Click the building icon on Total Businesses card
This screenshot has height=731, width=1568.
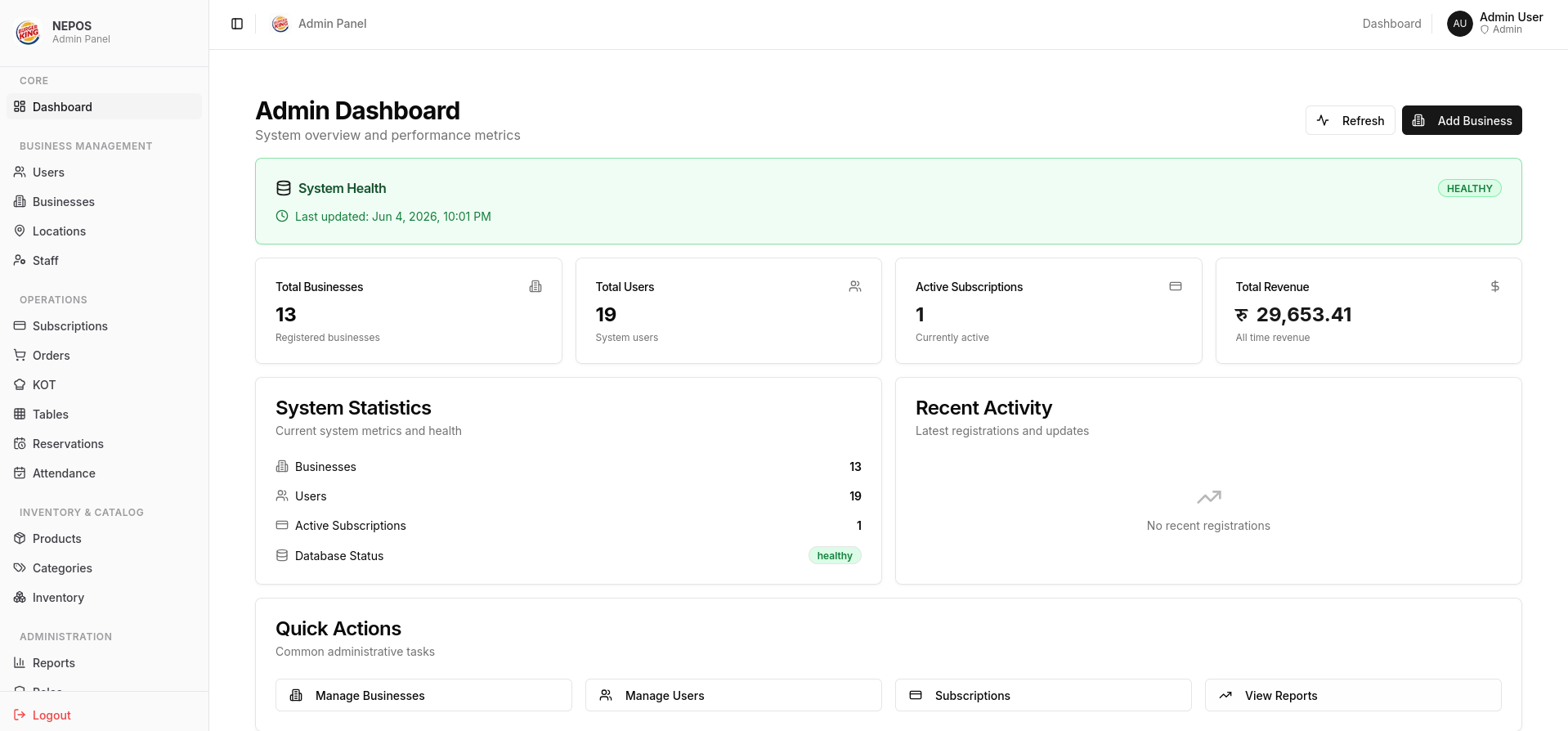coord(535,286)
